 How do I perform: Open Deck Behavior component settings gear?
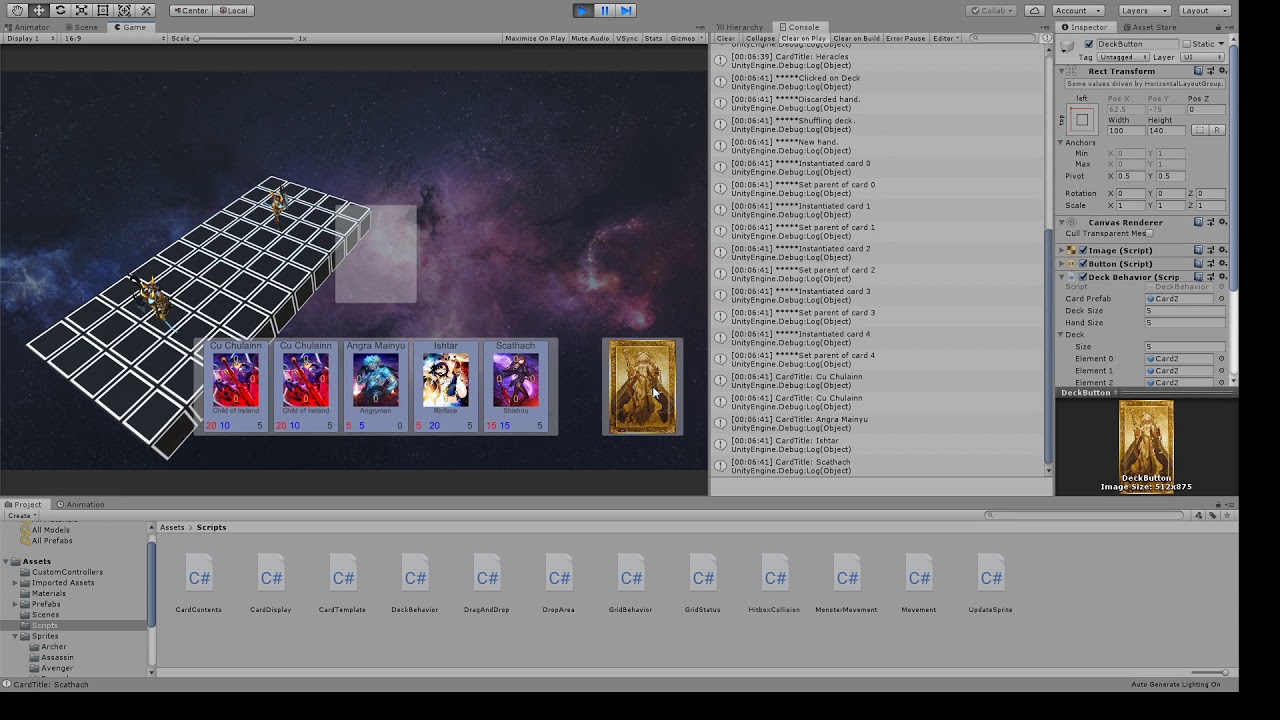pyautogui.click(x=1222, y=277)
